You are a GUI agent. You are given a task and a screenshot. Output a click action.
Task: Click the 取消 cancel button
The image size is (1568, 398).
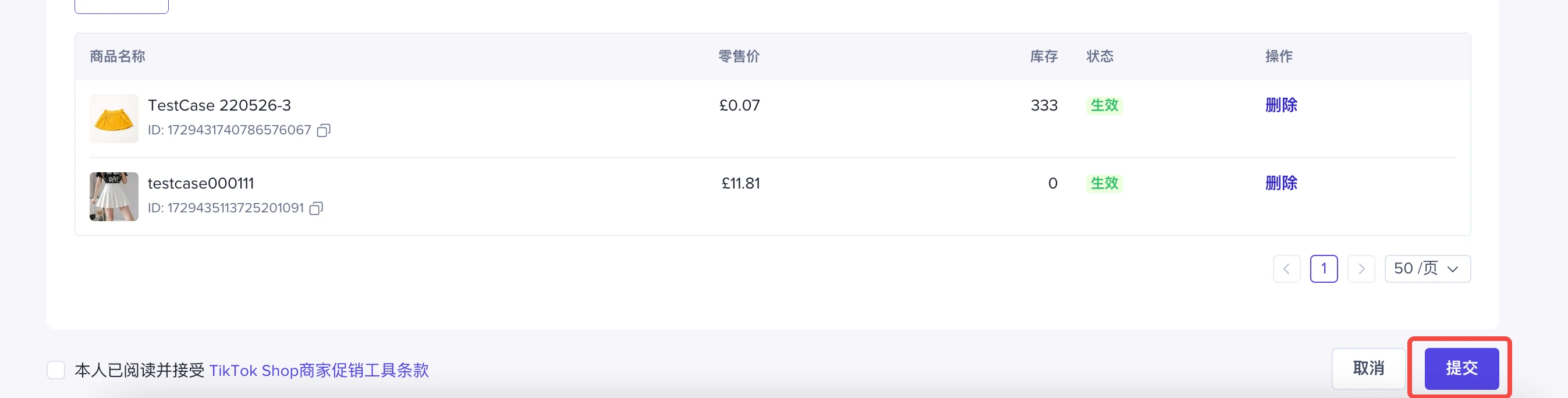point(1368,368)
